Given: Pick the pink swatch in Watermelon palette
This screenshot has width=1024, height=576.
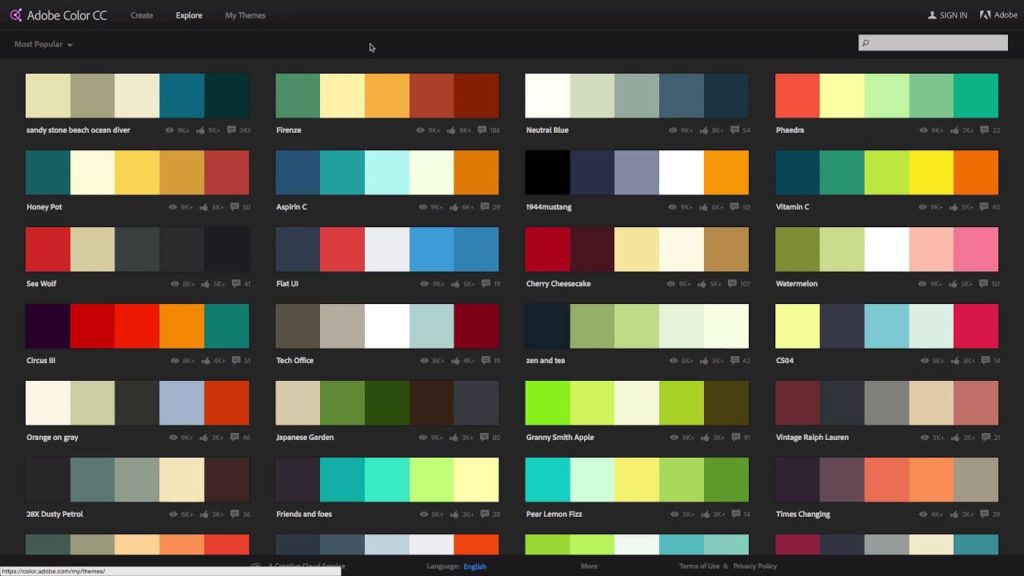Looking at the screenshot, I should pos(976,249).
